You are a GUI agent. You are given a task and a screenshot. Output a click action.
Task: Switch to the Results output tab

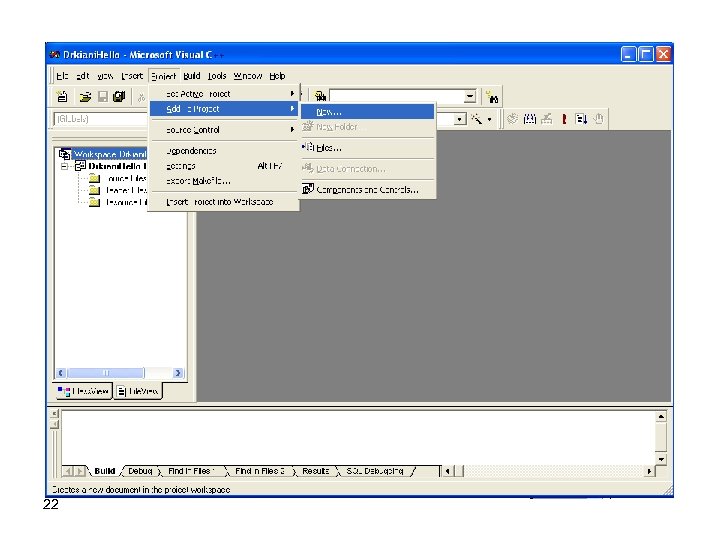tap(316, 471)
